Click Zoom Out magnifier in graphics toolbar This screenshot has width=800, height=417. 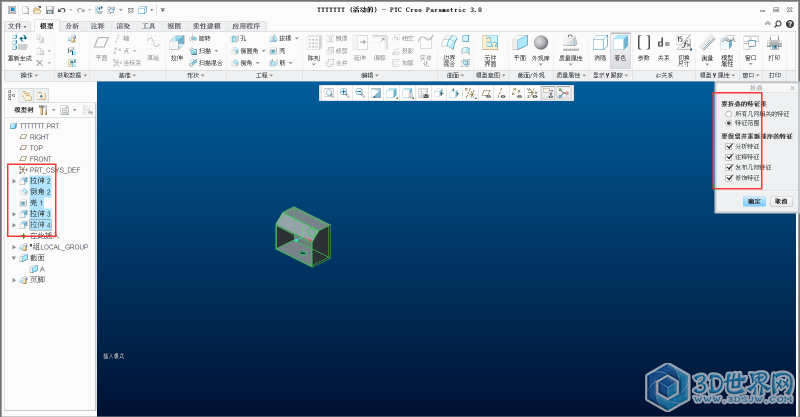pyautogui.click(x=360, y=93)
